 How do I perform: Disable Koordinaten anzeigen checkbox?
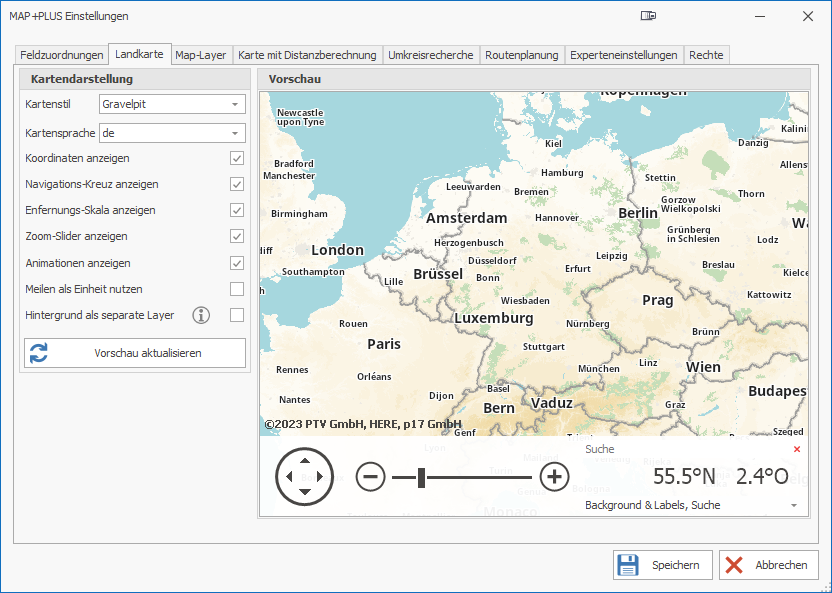click(237, 158)
